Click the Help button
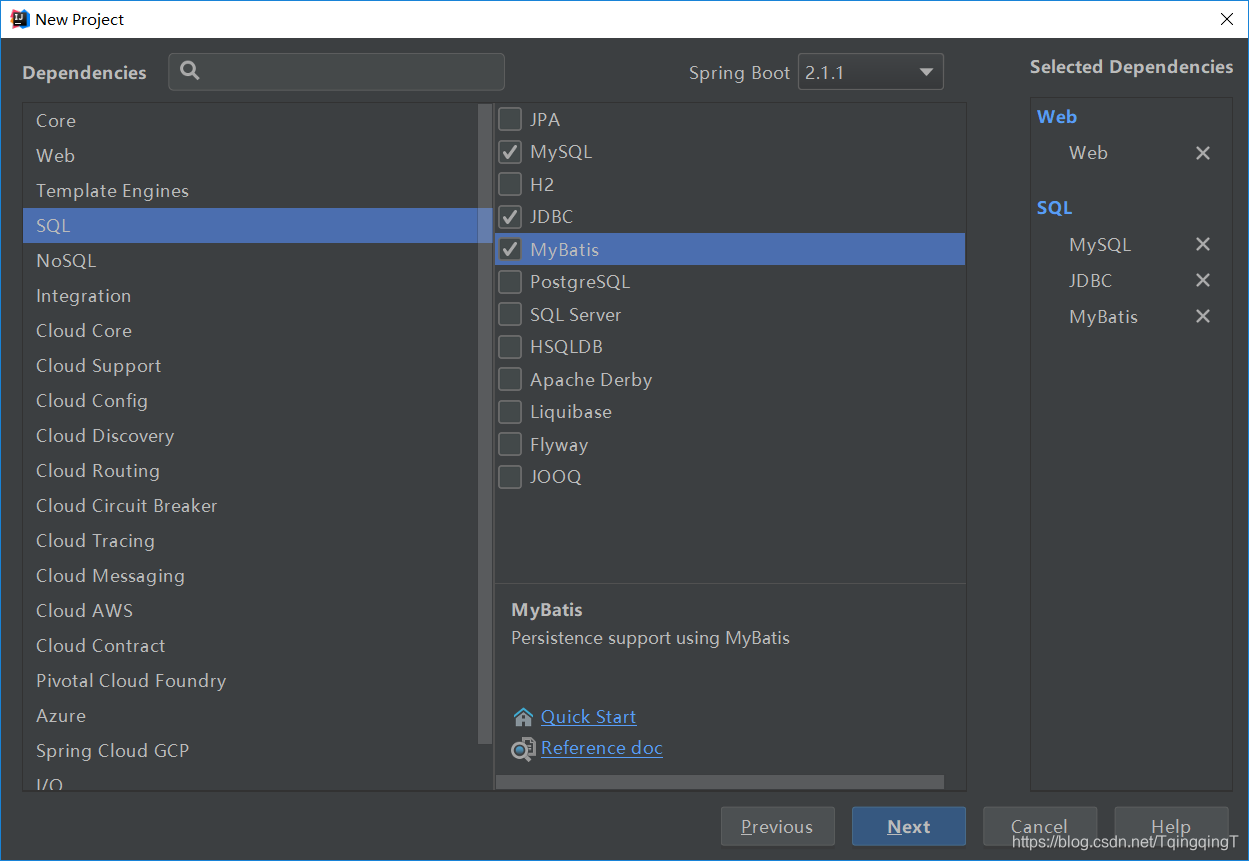The image size is (1249, 861). pos(1170,827)
